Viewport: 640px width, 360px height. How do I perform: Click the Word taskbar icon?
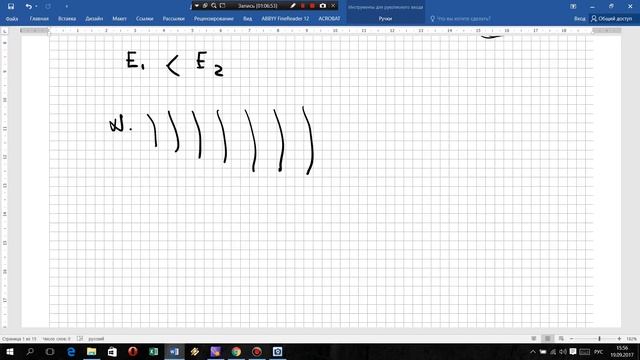pos(174,351)
